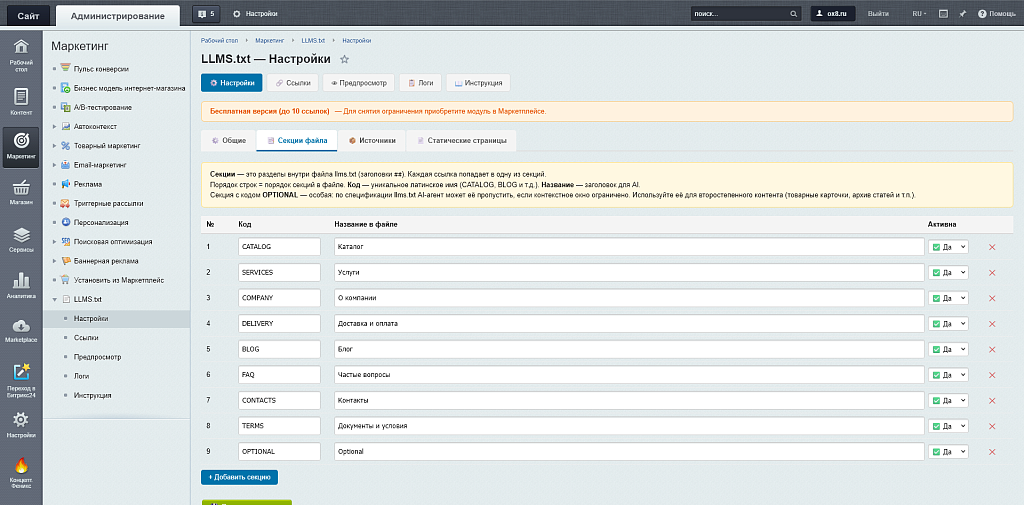Image resolution: width=1024 pixels, height=505 pixels.
Task: Click the Добавить секцию button
Action: coord(239,477)
